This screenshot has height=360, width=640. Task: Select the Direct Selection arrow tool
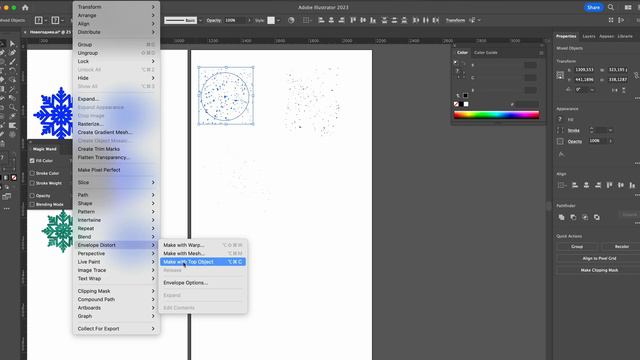coord(13,44)
